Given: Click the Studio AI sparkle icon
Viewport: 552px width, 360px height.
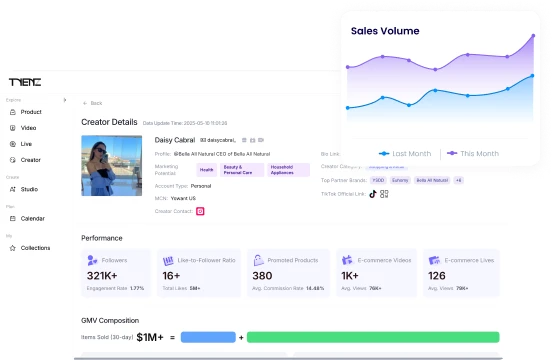Looking at the screenshot, I should click(13, 189).
